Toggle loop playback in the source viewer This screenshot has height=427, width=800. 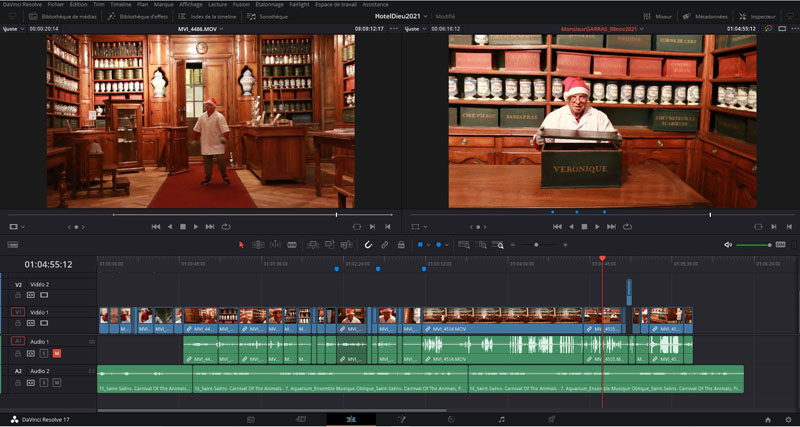[226, 227]
